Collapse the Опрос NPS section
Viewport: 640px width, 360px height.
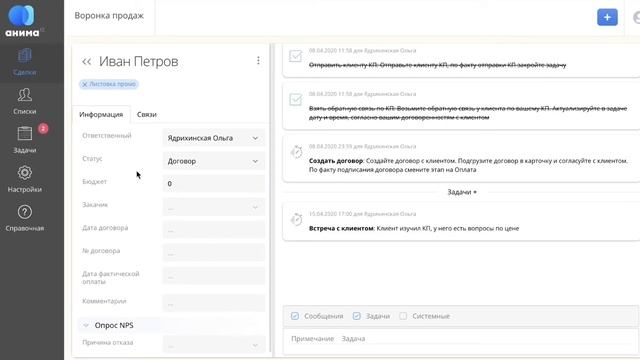coord(86,325)
